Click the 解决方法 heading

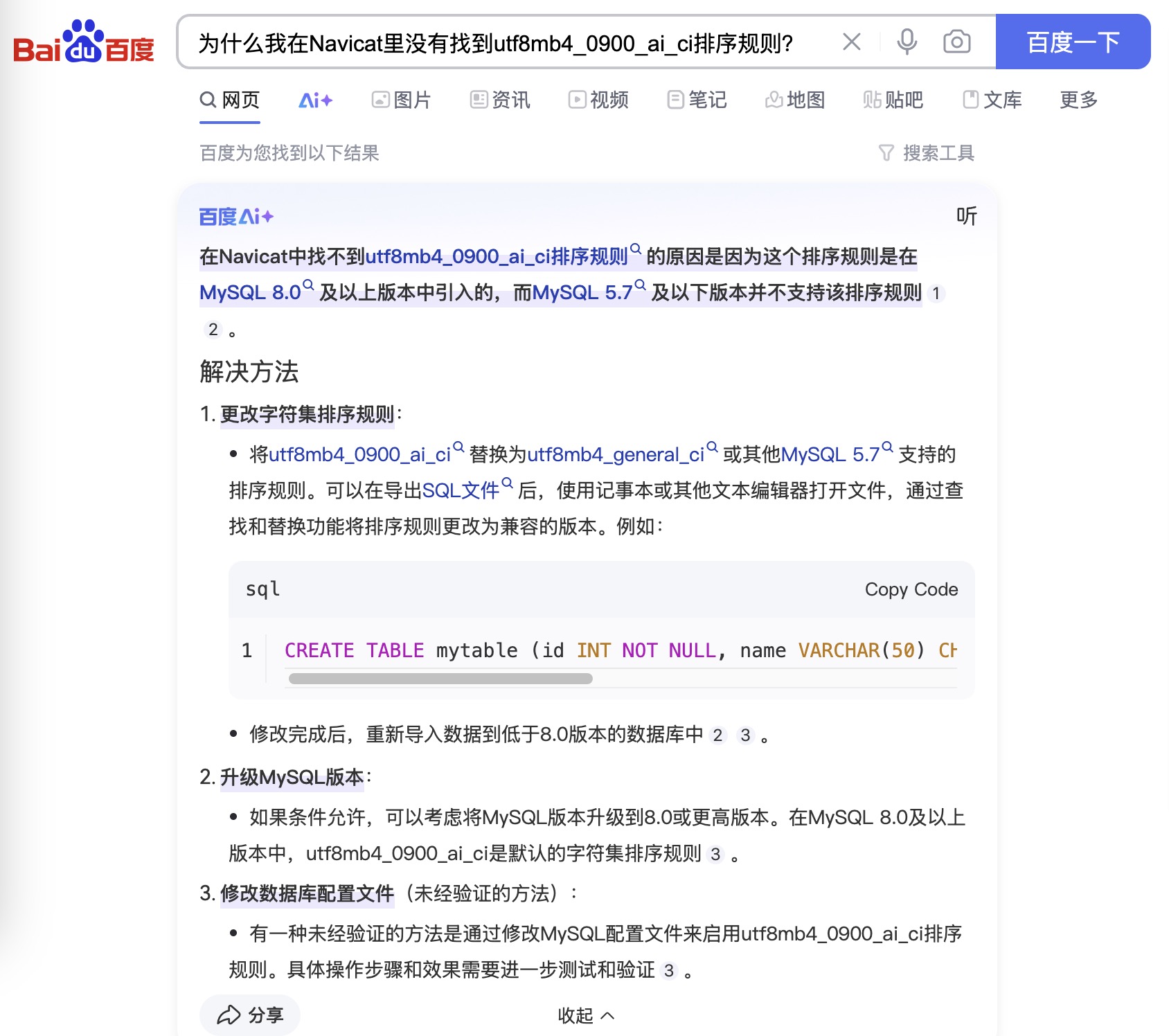pos(249,372)
